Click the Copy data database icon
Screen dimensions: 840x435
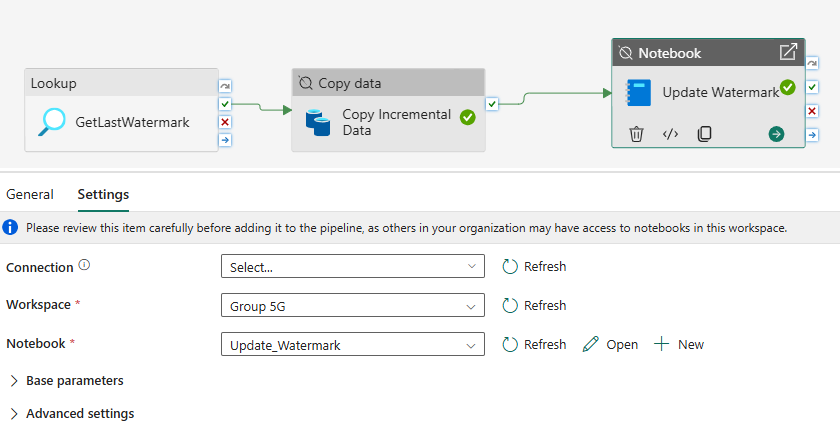(x=318, y=122)
